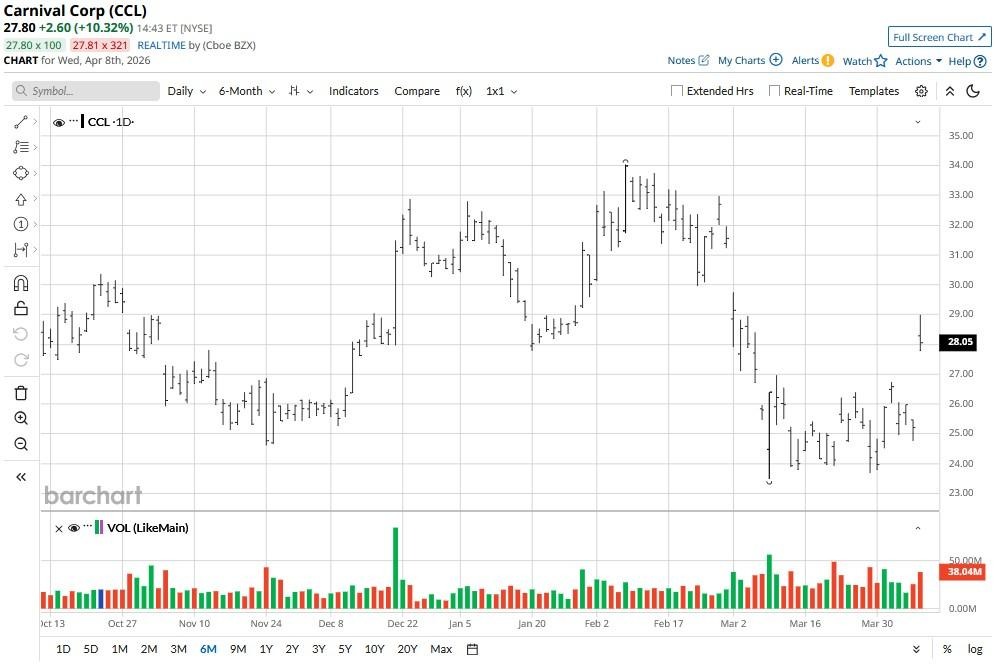This screenshot has width=995, height=666.
Task: Select the arrow marker tool
Action: pos(21,199)
